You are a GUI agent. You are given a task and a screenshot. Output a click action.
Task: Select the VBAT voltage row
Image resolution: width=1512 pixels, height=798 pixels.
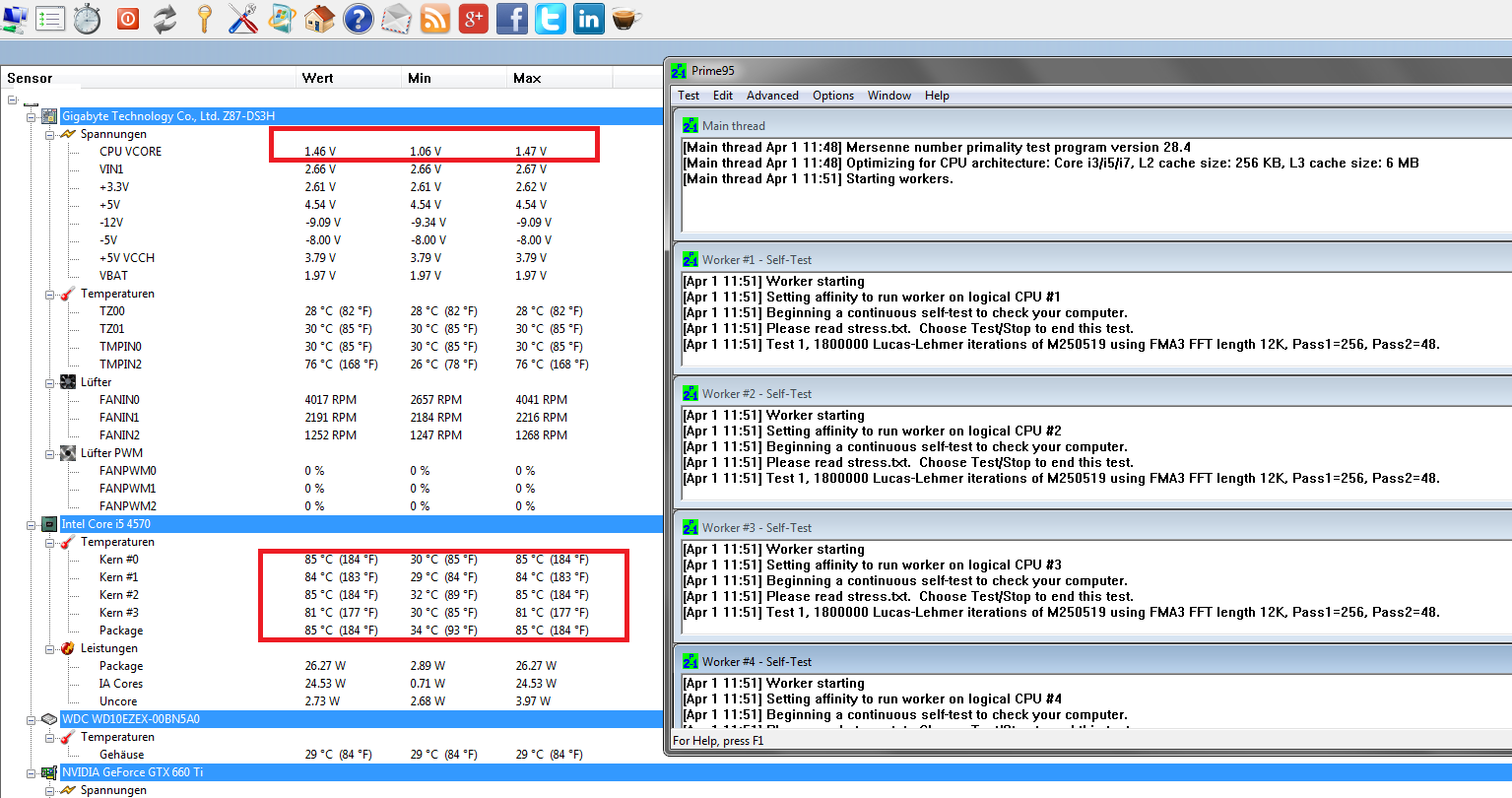[x=332, y=276]
